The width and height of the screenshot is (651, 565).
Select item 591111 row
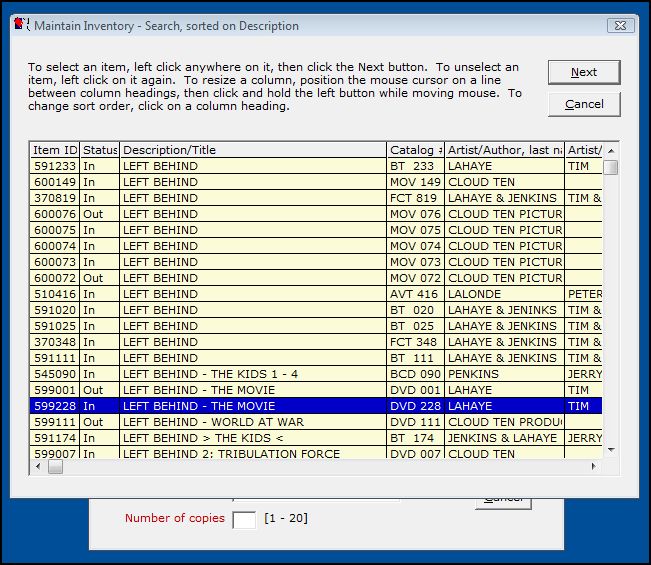pyautogui.click(x=316, y=358)
